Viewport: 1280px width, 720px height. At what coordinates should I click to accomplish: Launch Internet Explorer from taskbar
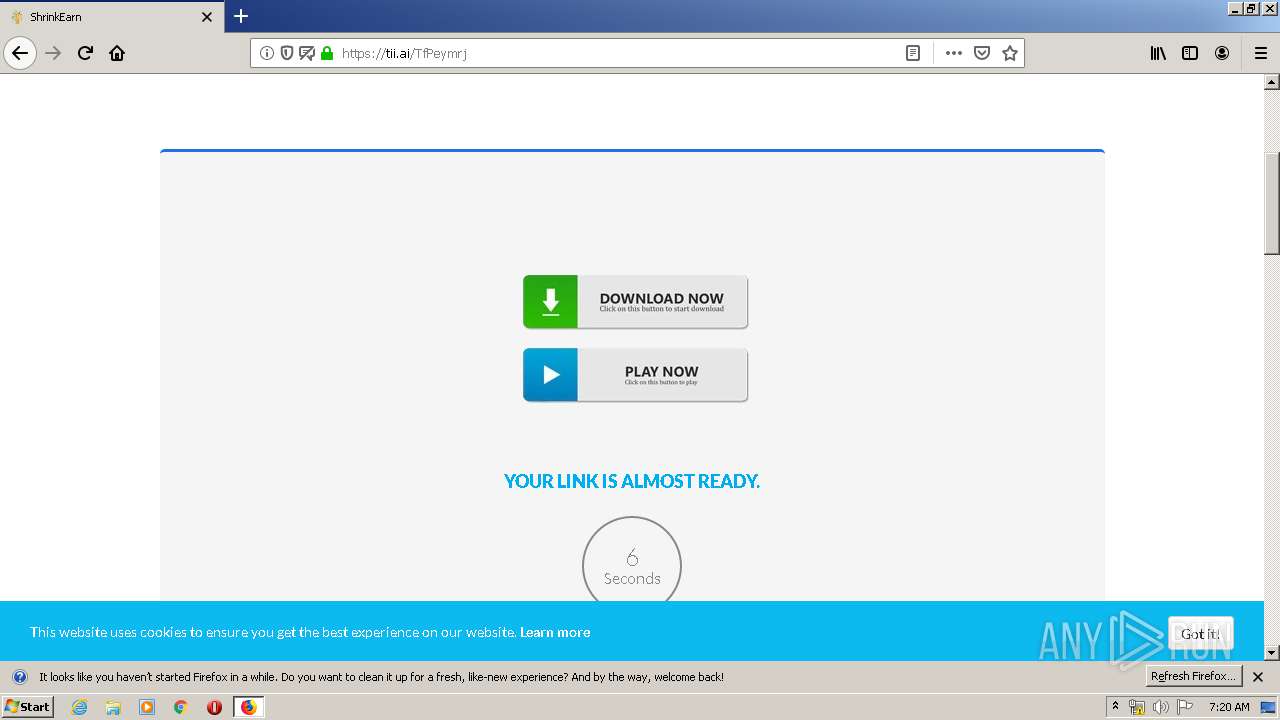pyautogui.click(x=79, y=707)
